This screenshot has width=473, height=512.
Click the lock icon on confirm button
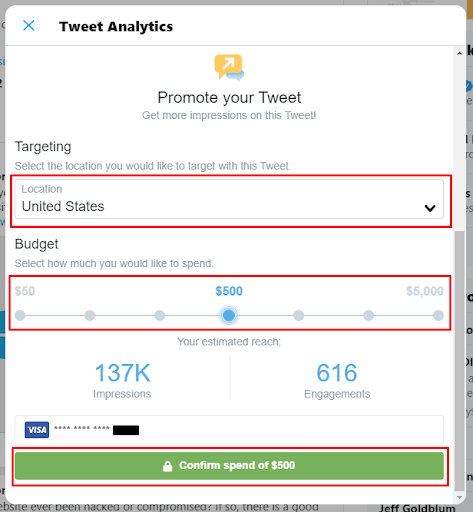[168, 466]
